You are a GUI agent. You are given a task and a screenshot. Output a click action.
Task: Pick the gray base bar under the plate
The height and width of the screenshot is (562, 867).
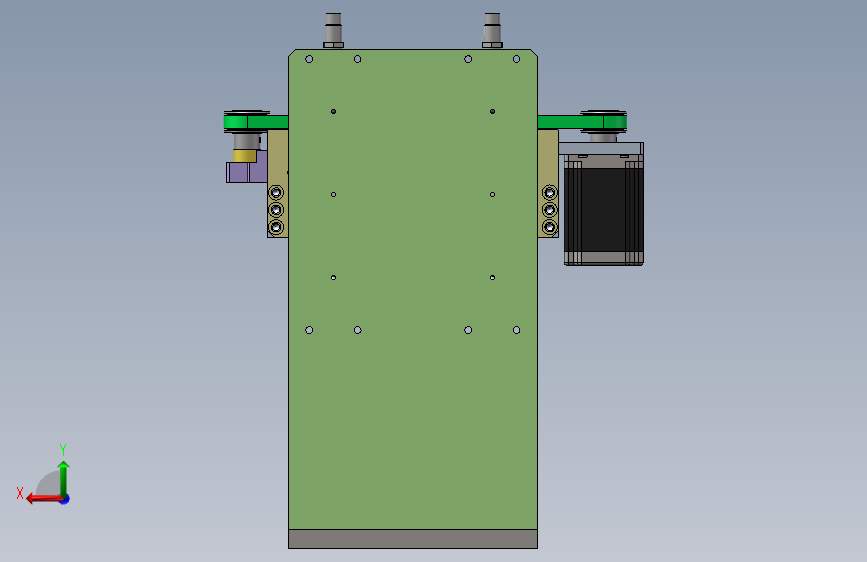click(x=412, y=539)
